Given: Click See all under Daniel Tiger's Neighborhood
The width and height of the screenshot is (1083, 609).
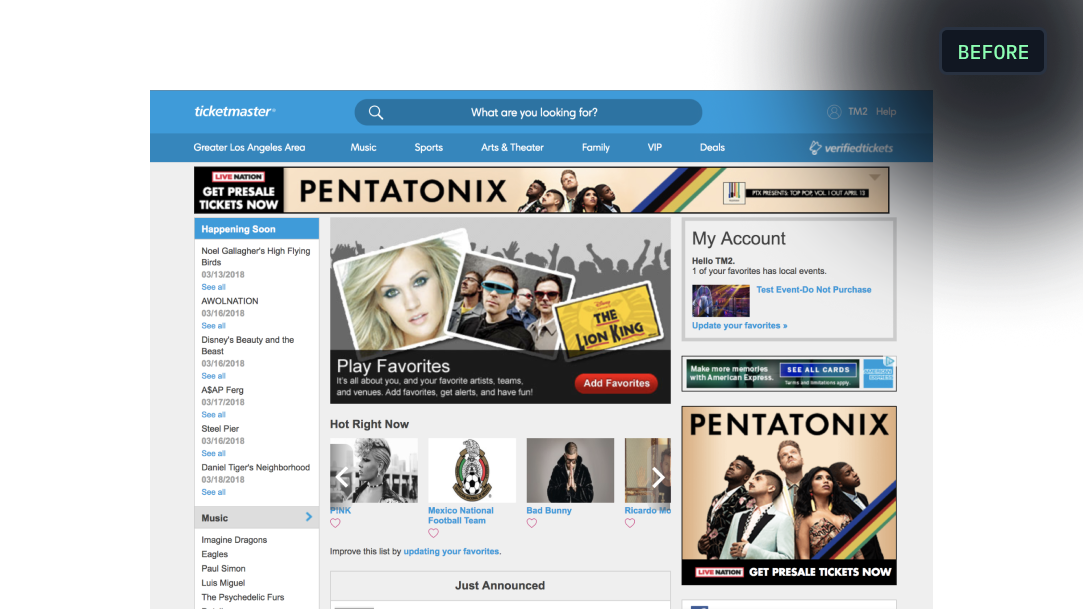Looking at the screenshot, I should tap(213, 492).
